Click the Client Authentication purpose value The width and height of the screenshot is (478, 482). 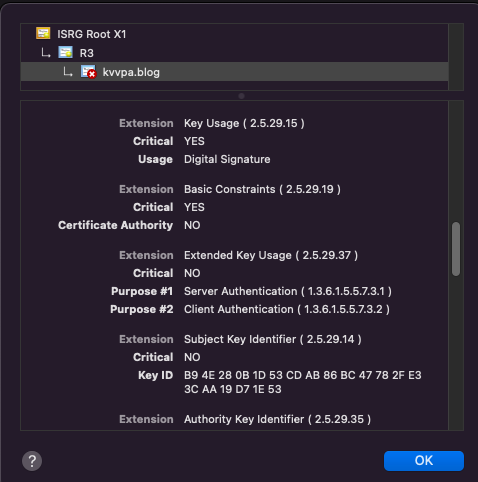coord(287,309)
